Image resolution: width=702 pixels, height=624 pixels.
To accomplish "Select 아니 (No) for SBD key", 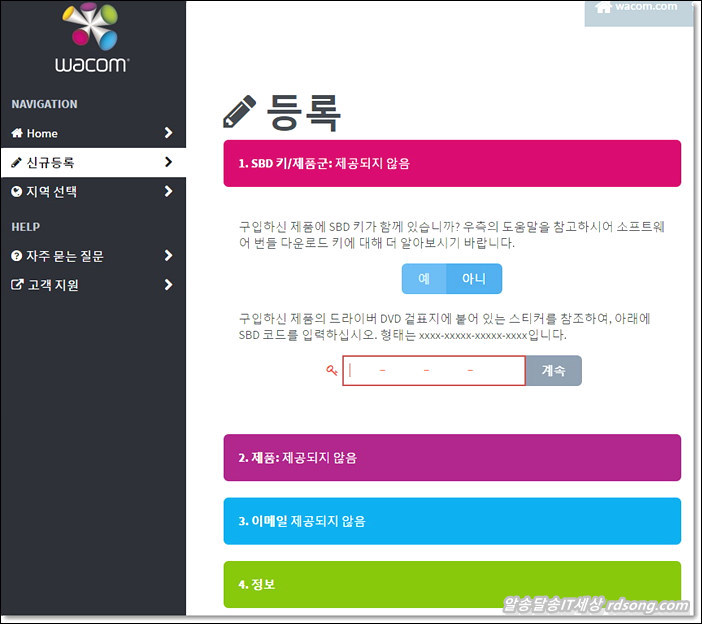I will (x=473, y=279).
